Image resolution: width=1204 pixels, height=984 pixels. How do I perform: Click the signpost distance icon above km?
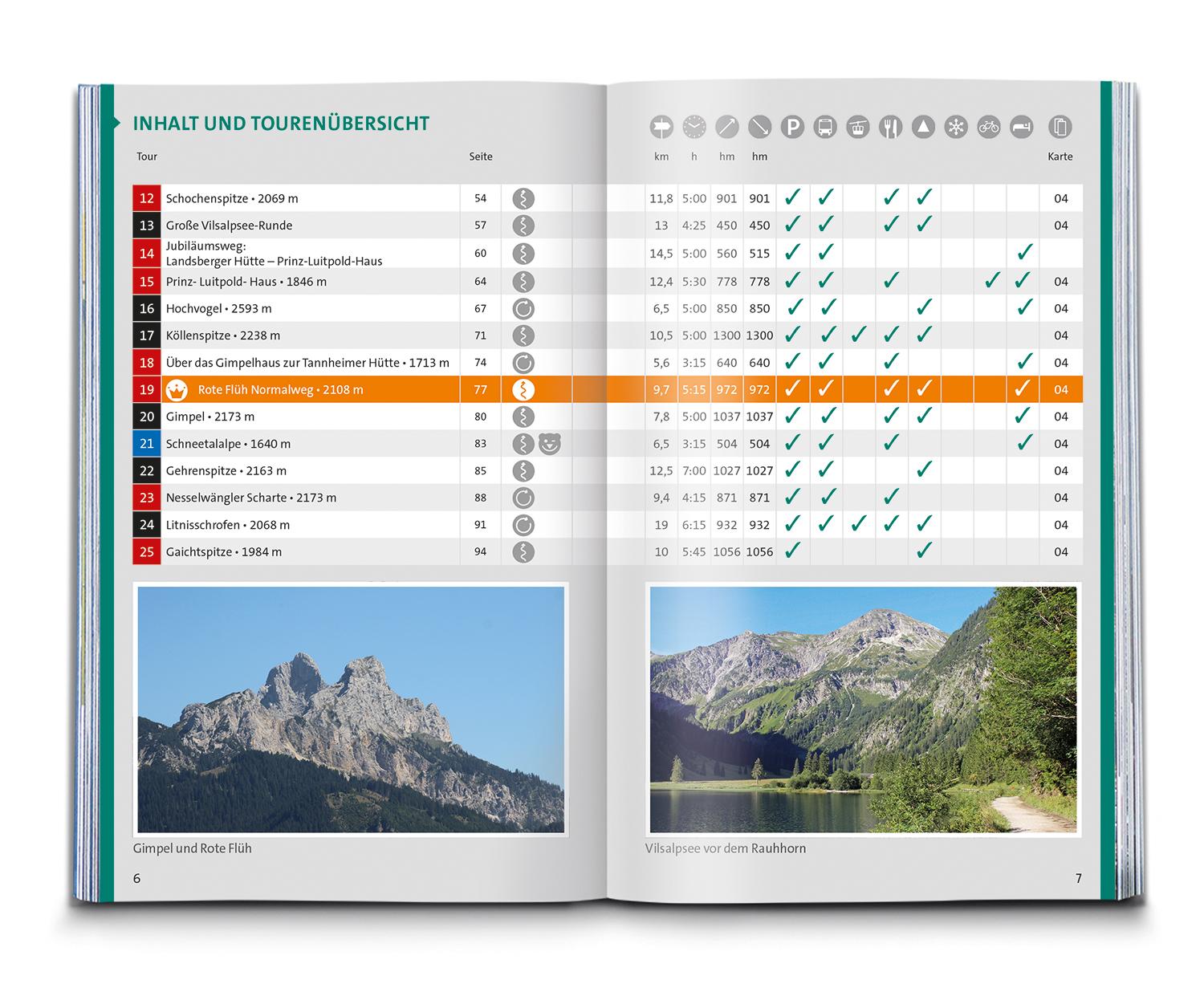pos(661,127)
